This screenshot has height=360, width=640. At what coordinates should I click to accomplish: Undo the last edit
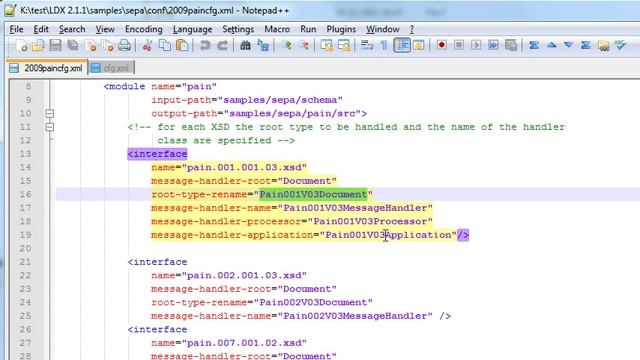pyautogui.click(x=205, y=45)
